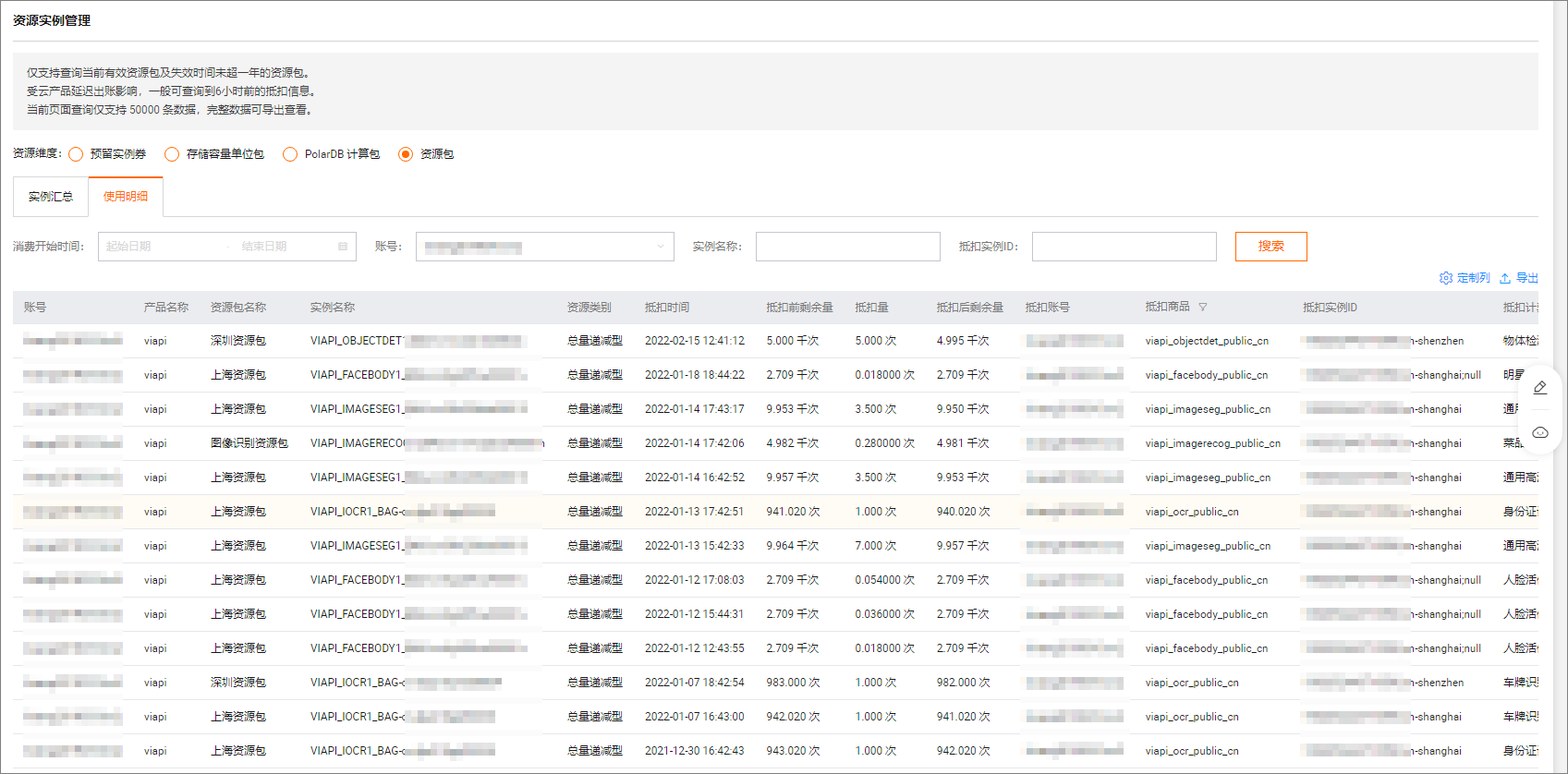Click the 5.000 千次 remaining cell
Image resolution: width=1568 pixels, height=774 pixels.
point(793,341)
